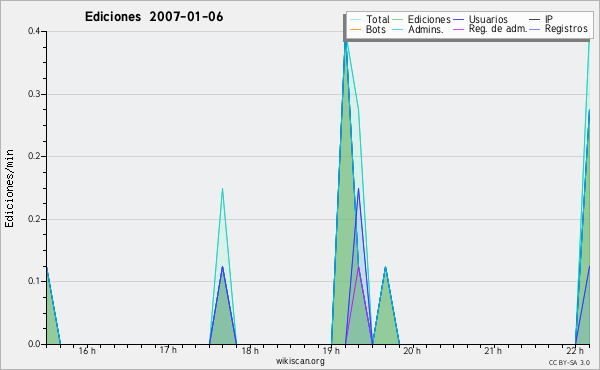Click the Usuarios legend entry
600x370 pixels.
480,19
